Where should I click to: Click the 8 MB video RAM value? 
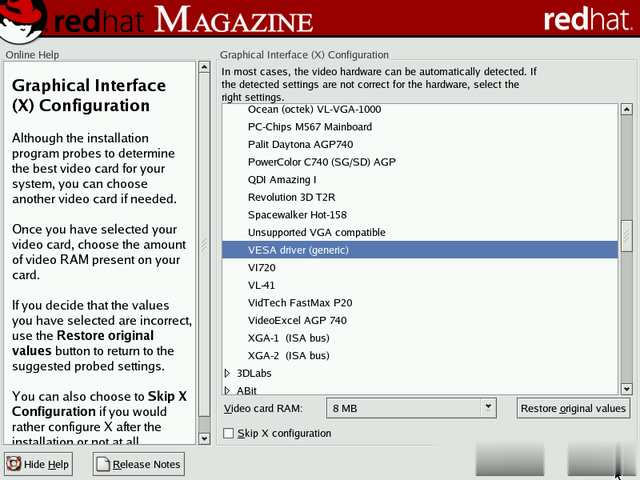(x=345, y=408)
